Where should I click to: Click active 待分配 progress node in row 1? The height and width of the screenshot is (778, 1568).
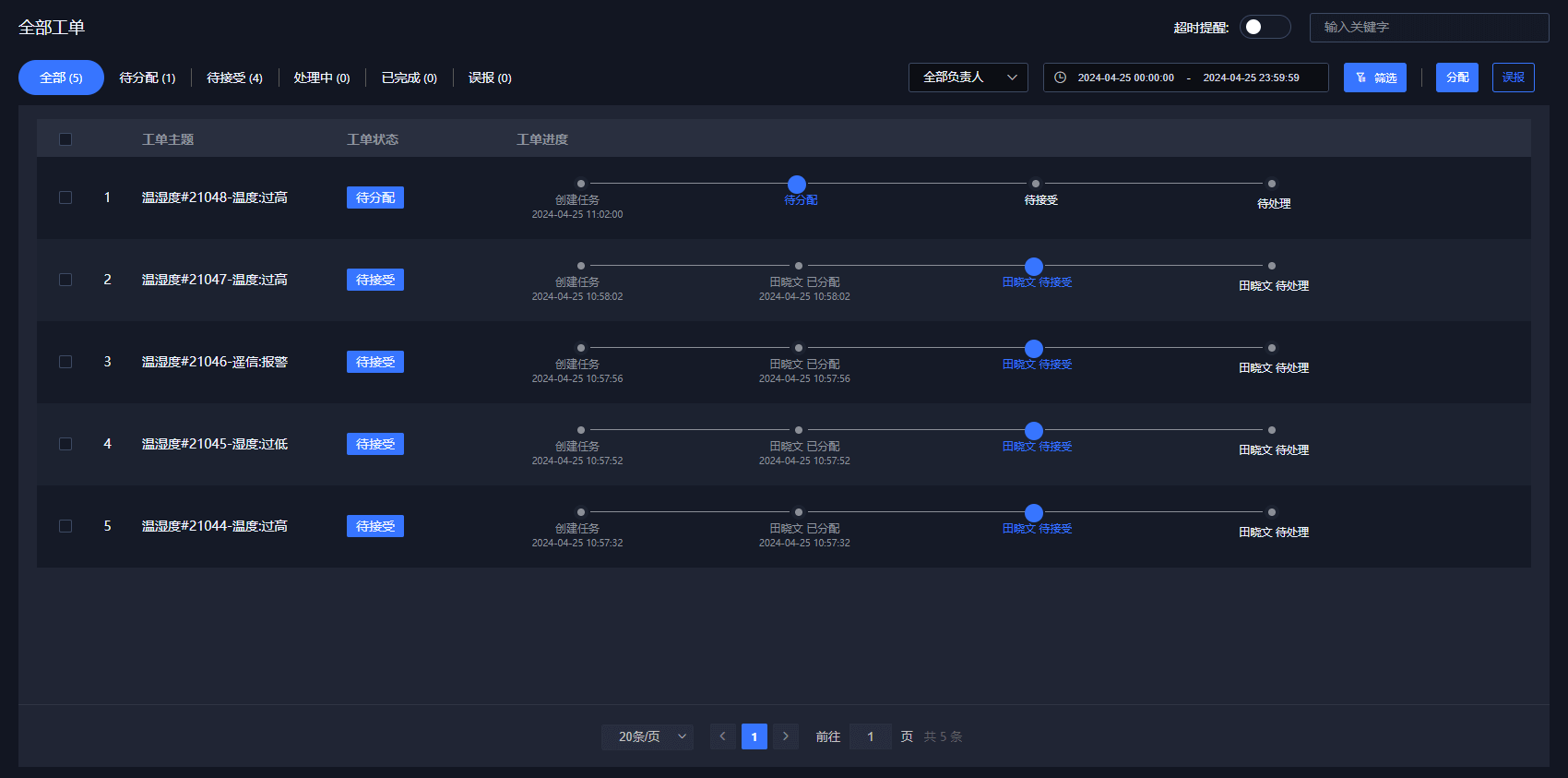(797, 185)
